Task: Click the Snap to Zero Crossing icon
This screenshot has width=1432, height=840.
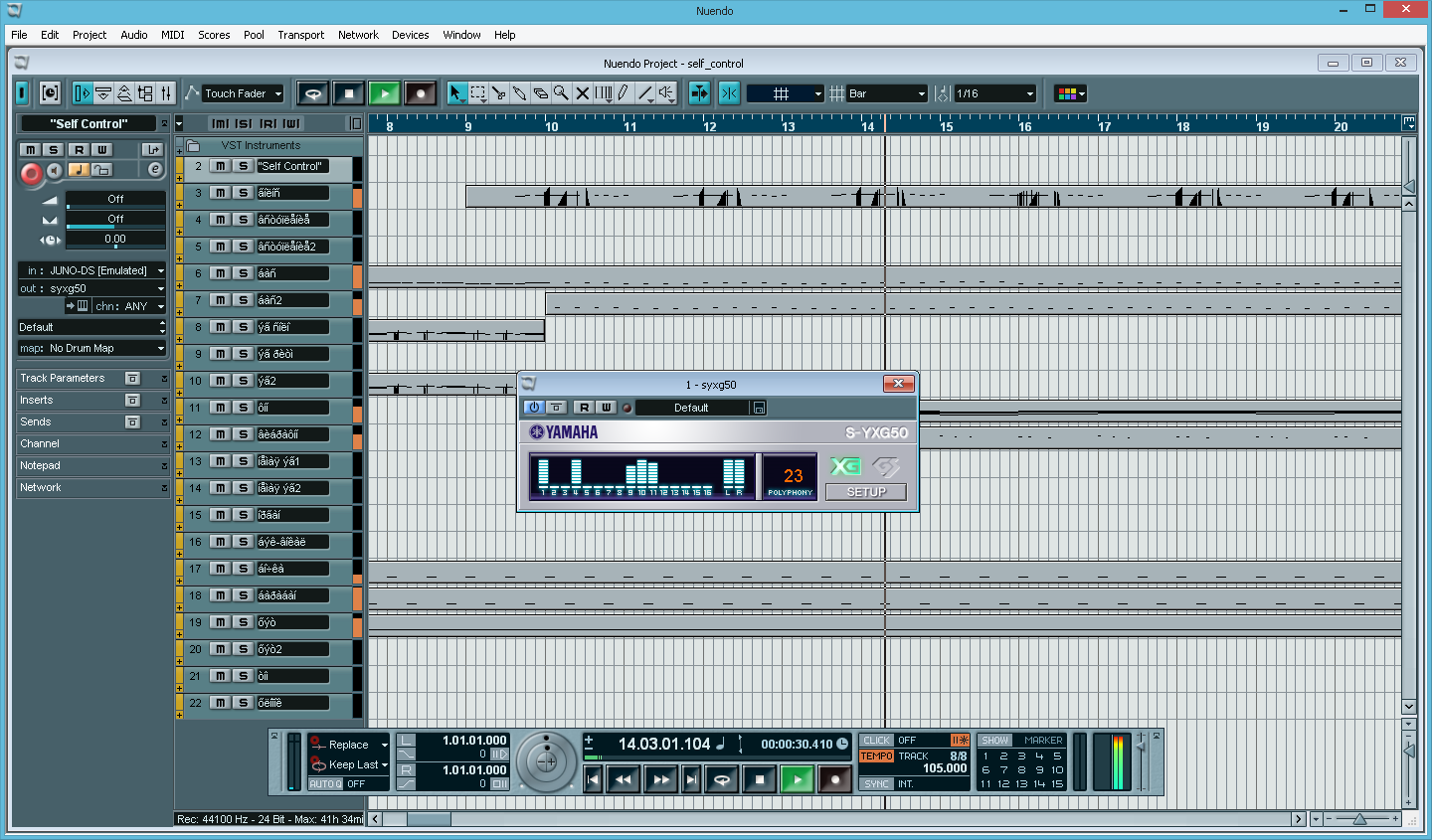Action: coord(729,93)
